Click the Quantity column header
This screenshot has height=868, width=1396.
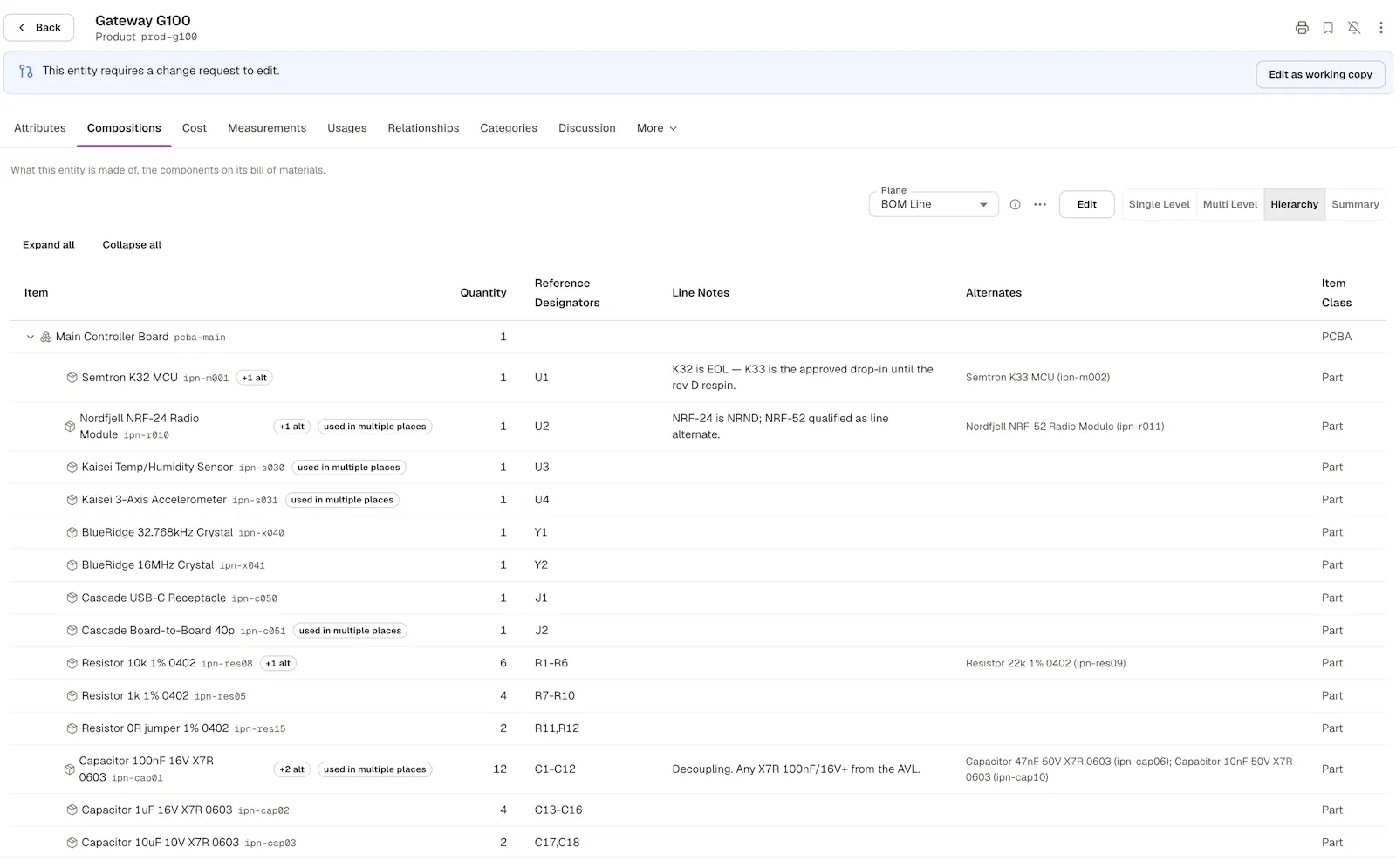(483, 293)
